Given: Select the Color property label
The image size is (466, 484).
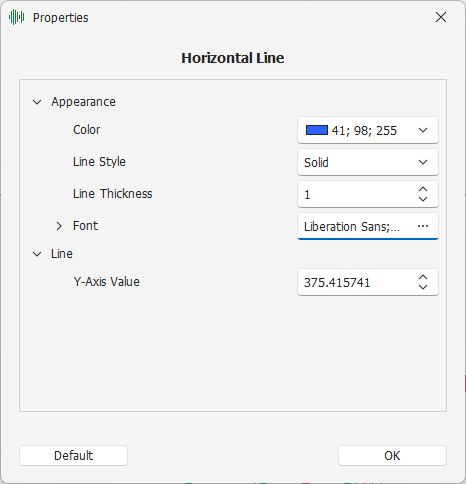Looking at the screenshot, I should click(x=86, y=130).
